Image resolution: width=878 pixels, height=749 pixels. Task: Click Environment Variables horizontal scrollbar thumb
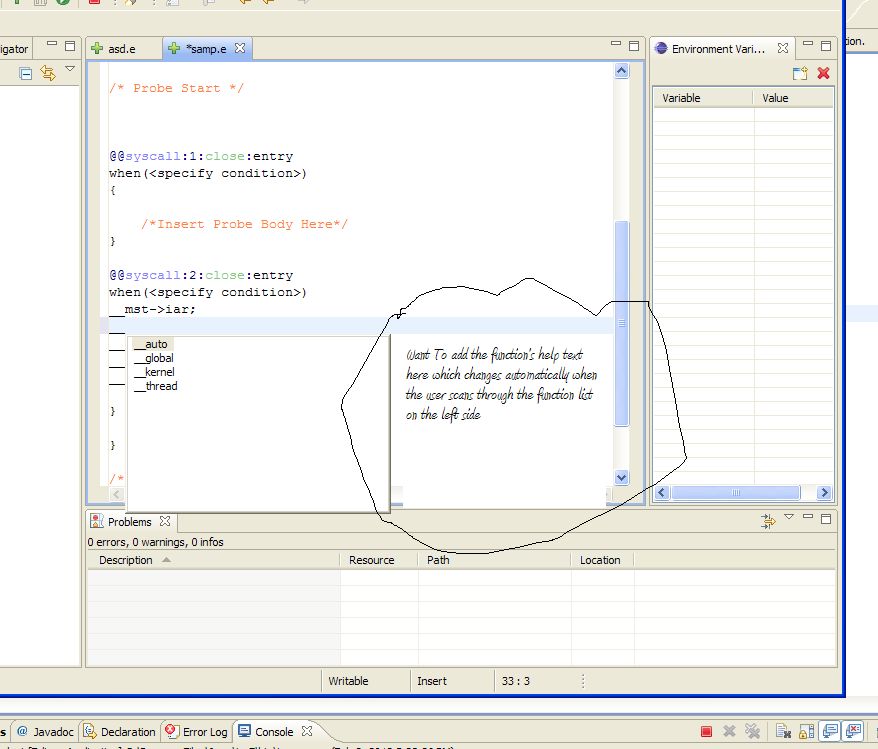[736, 493]
